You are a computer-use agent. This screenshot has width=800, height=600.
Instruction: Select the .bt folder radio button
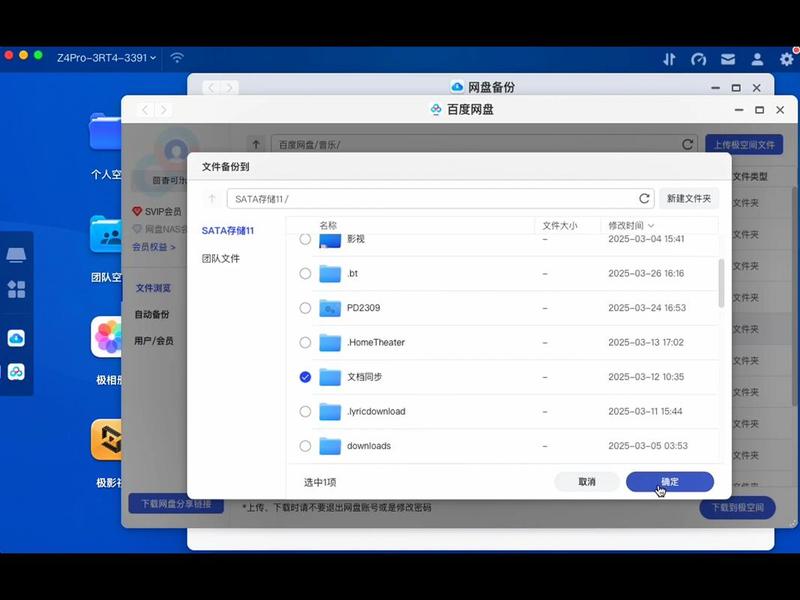point(305,273)
